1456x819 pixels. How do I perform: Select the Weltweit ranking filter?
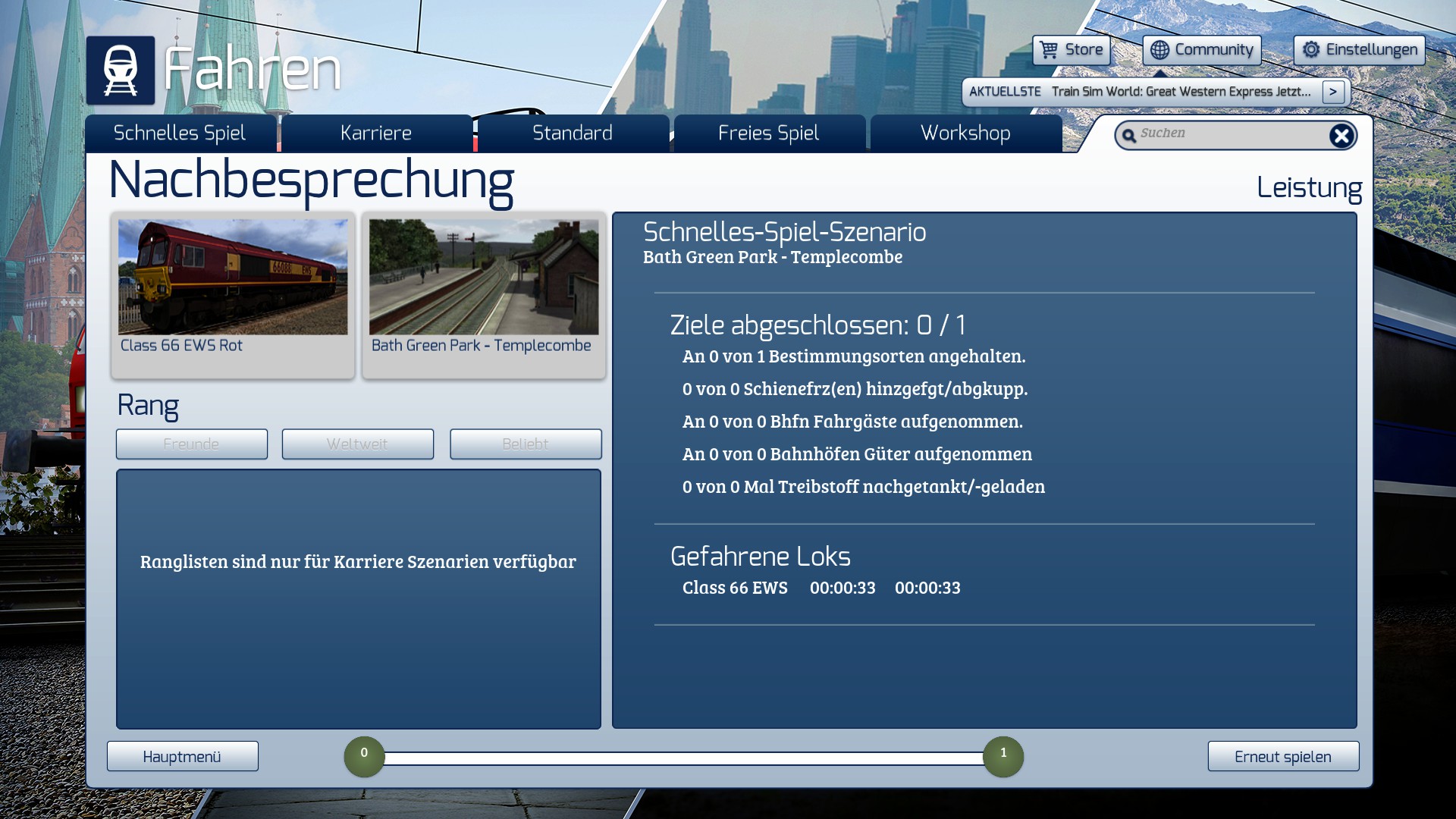click(357, 444)
